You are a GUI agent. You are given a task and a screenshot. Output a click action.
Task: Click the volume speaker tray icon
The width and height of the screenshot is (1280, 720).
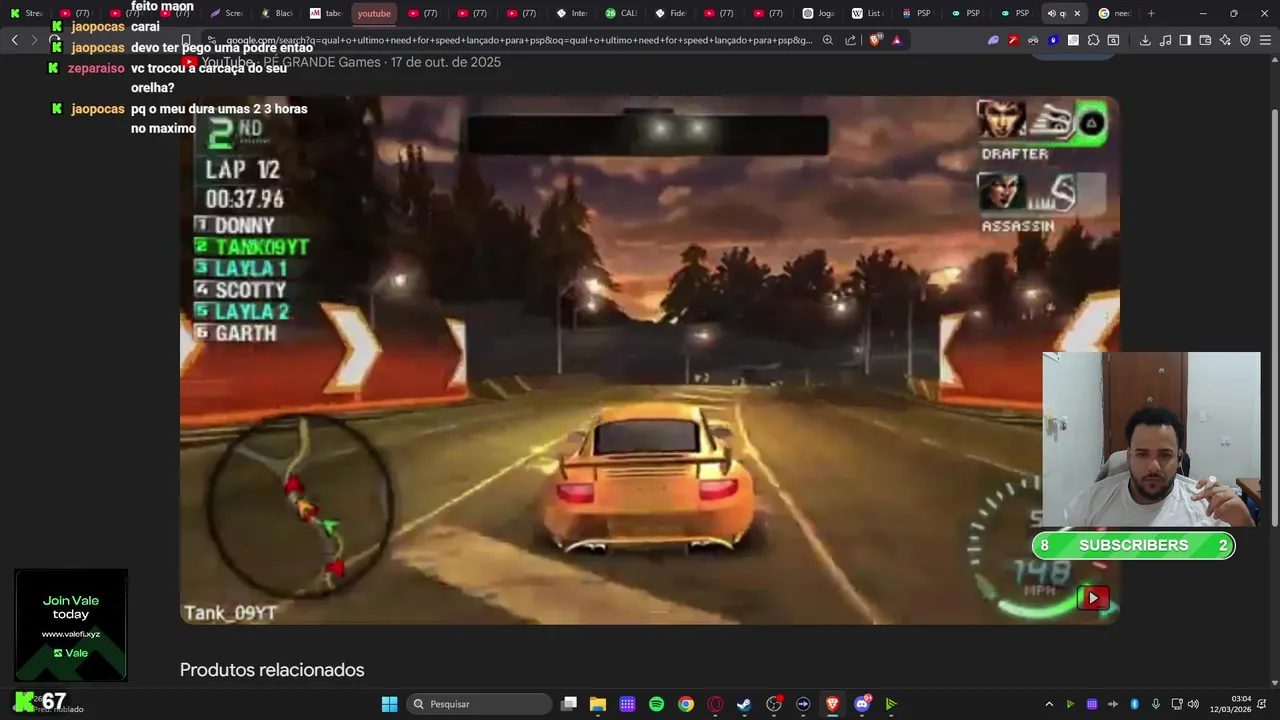tap(1193, 704)
